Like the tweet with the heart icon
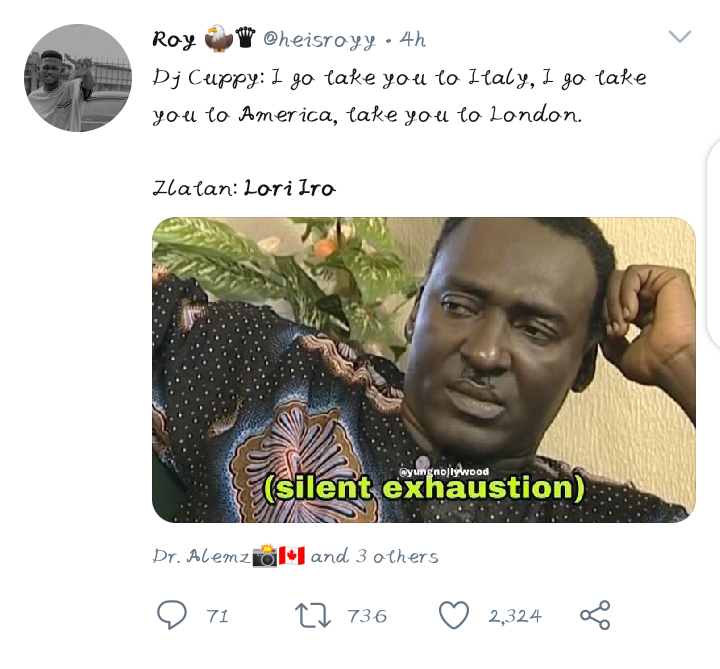 pyautogui.click(x=454, y=615)
